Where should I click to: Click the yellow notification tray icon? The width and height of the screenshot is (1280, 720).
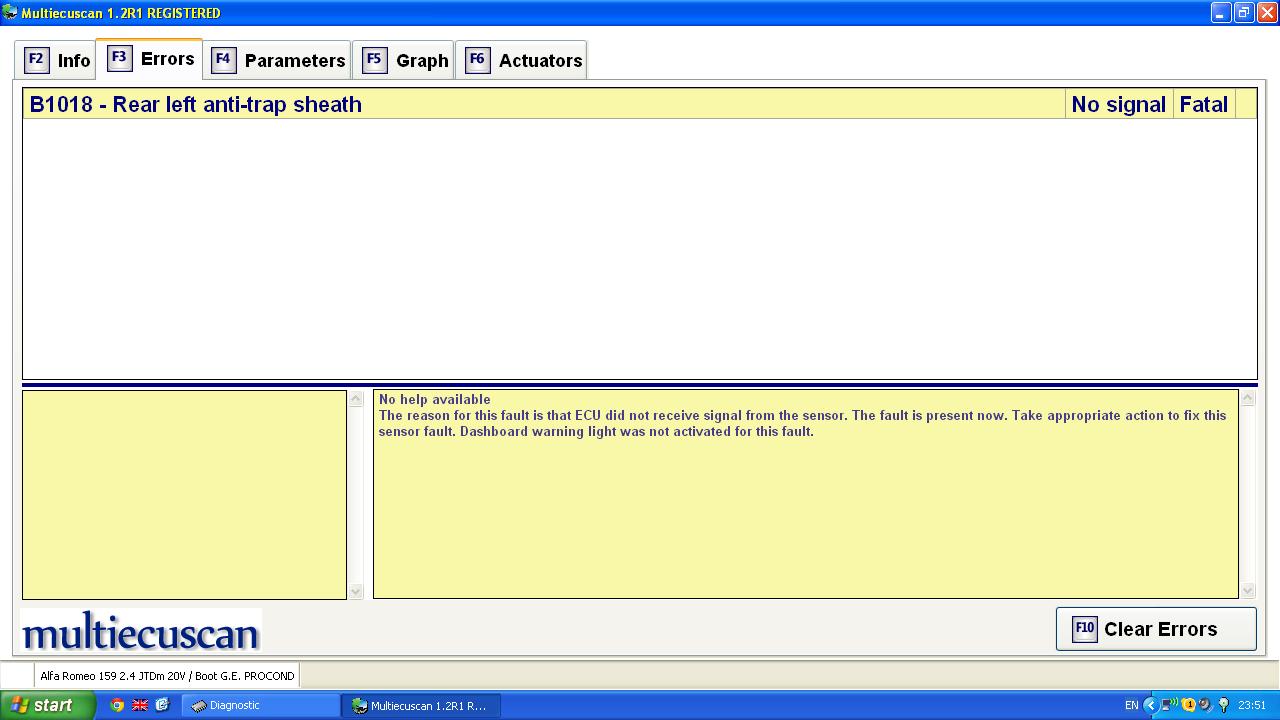(x=1188, y=705)
